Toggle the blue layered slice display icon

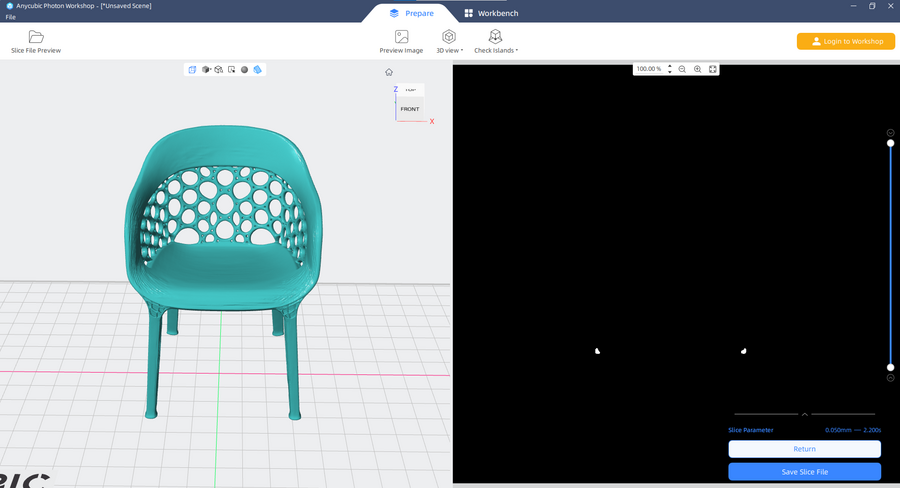click(x=257, y=70)
